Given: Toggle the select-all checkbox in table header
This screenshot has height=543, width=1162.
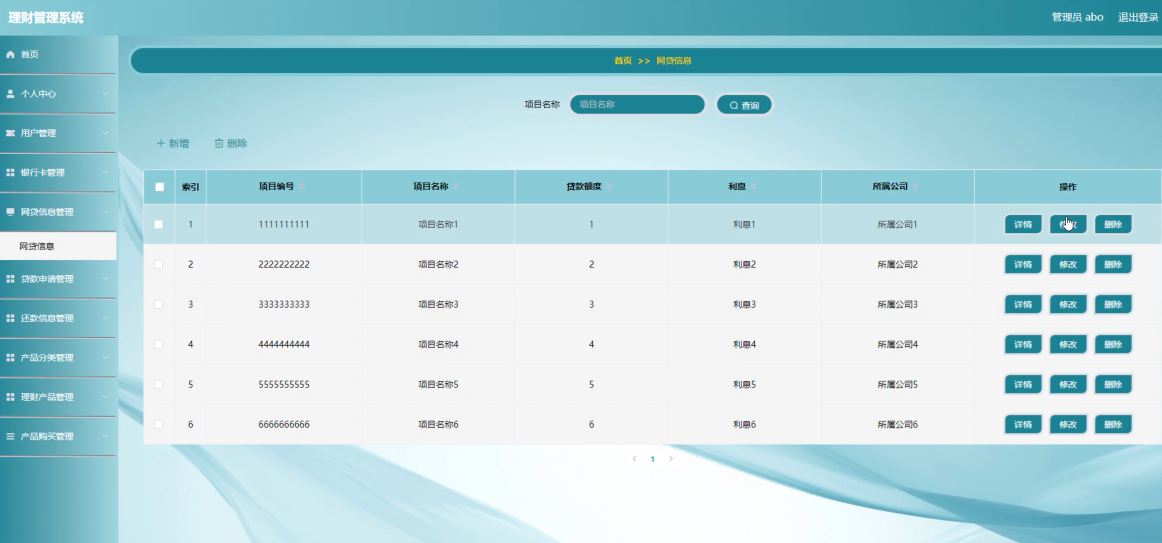Looking at the screenshot, I should (x=159, y=187).
